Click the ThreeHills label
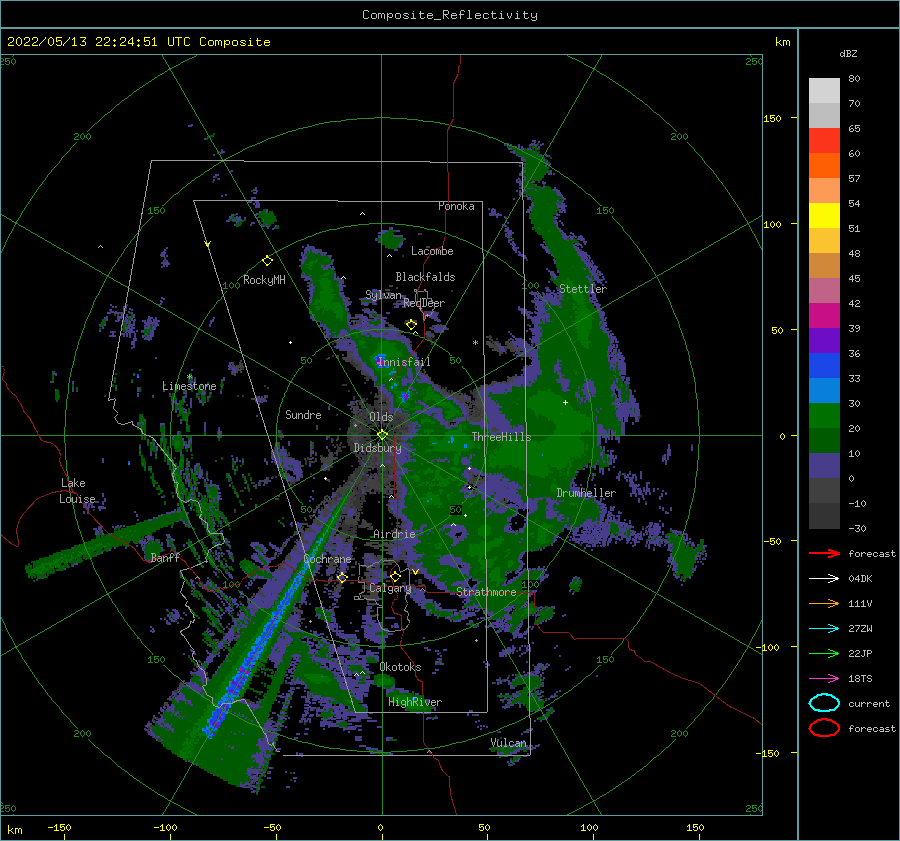900x841 pixels. click(x=501, y=437)
